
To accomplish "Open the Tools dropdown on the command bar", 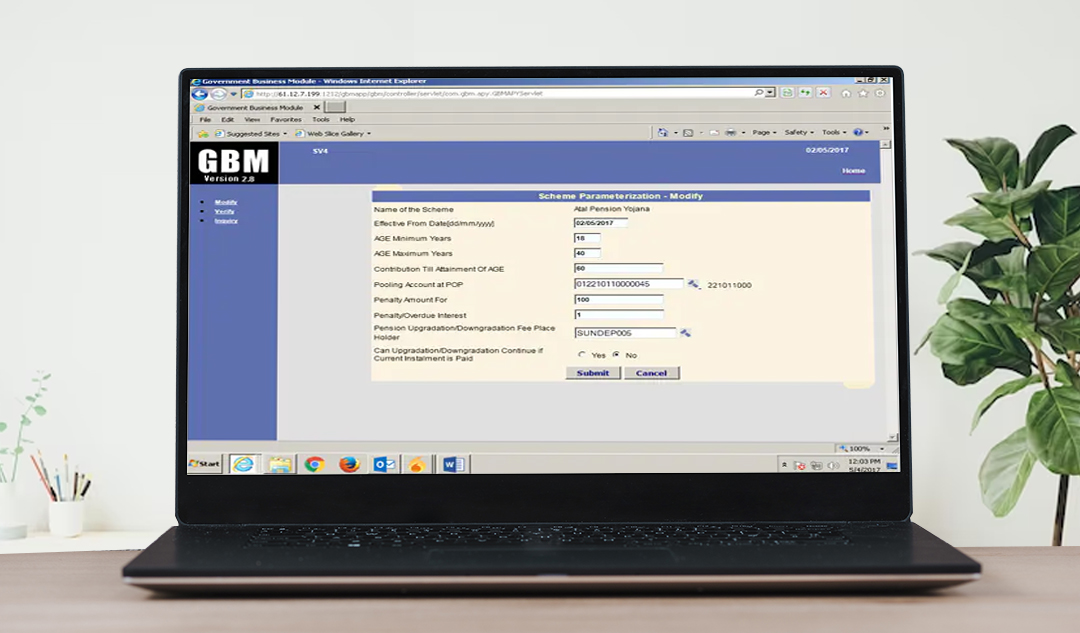I will (831, 132).
